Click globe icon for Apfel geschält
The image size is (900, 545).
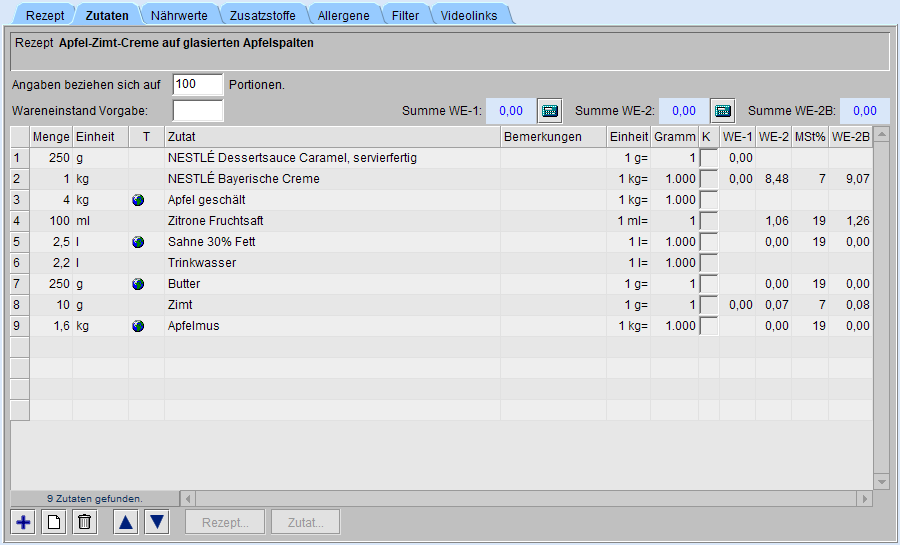[138, 200]
